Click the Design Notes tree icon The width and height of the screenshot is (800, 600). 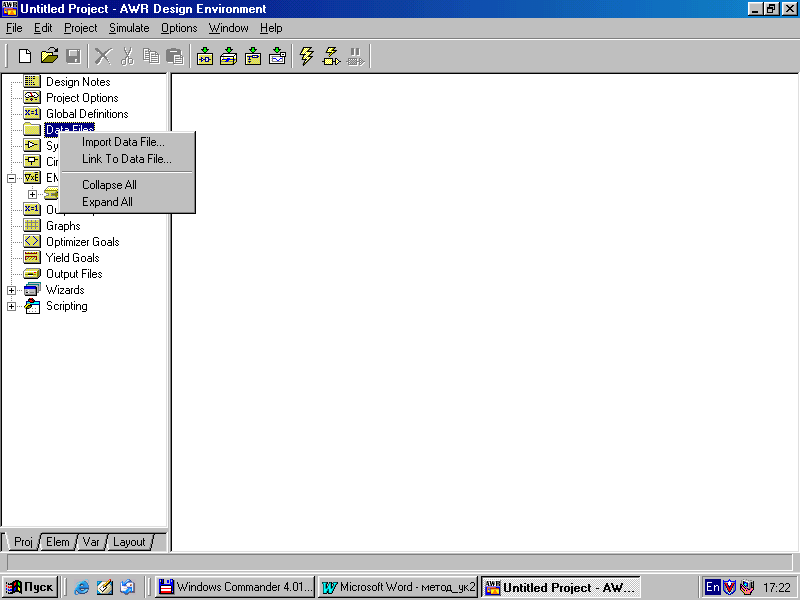(32, 81)
